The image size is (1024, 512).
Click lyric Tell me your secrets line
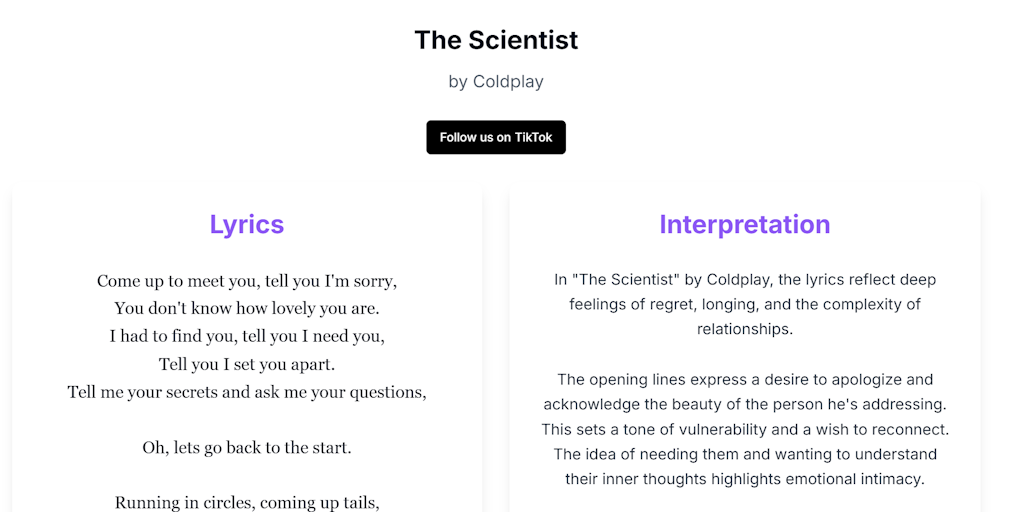[247, 392]
